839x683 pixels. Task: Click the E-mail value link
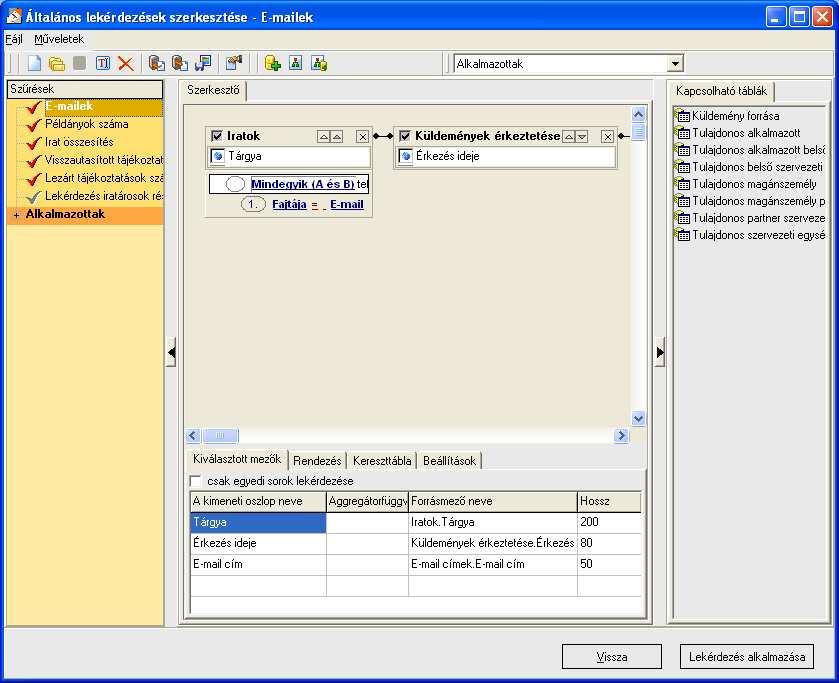tap(347, 204)
